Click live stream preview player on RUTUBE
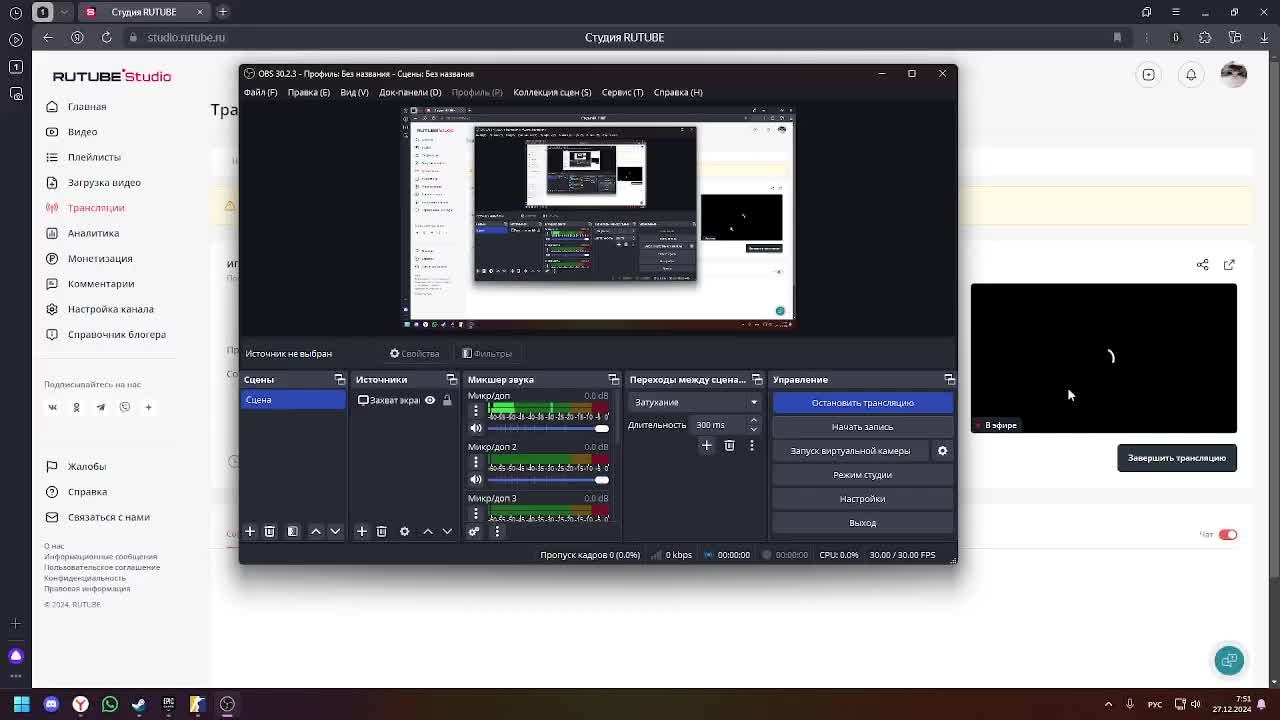 pos(1104,358)
